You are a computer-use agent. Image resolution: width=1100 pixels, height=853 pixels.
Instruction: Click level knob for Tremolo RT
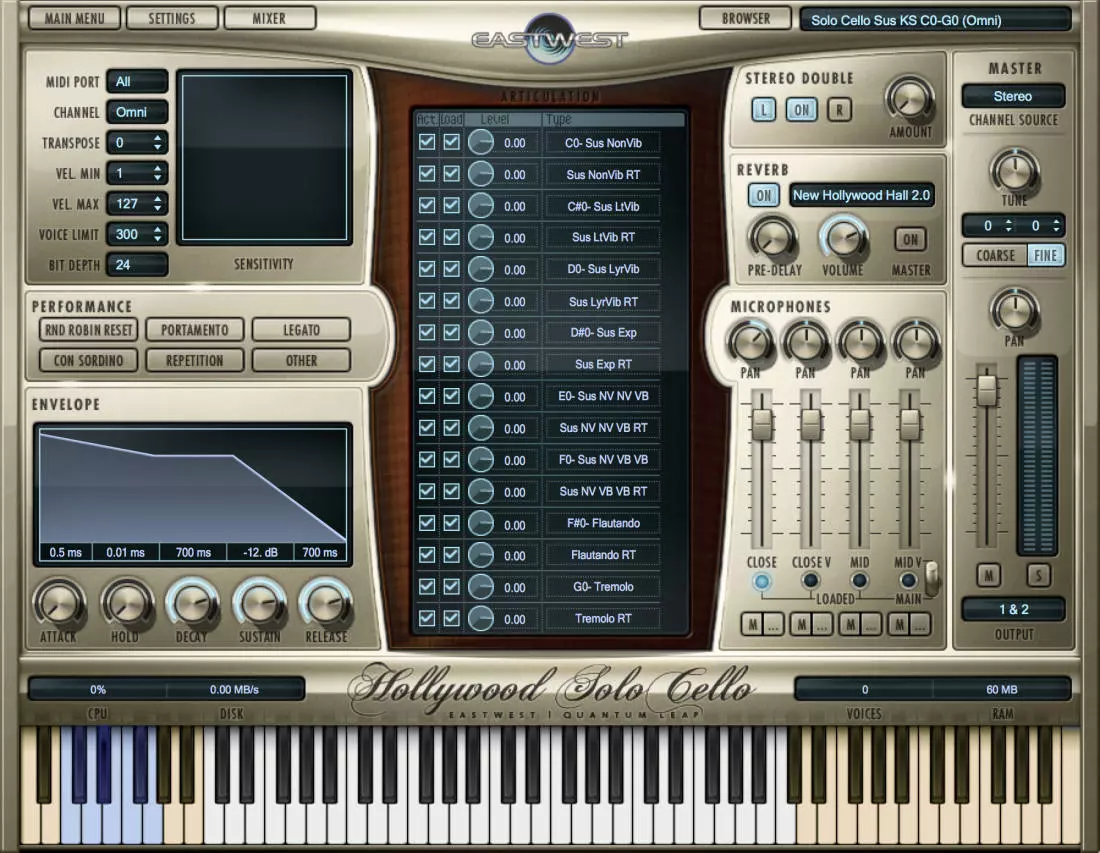click(x=481, y=619)
